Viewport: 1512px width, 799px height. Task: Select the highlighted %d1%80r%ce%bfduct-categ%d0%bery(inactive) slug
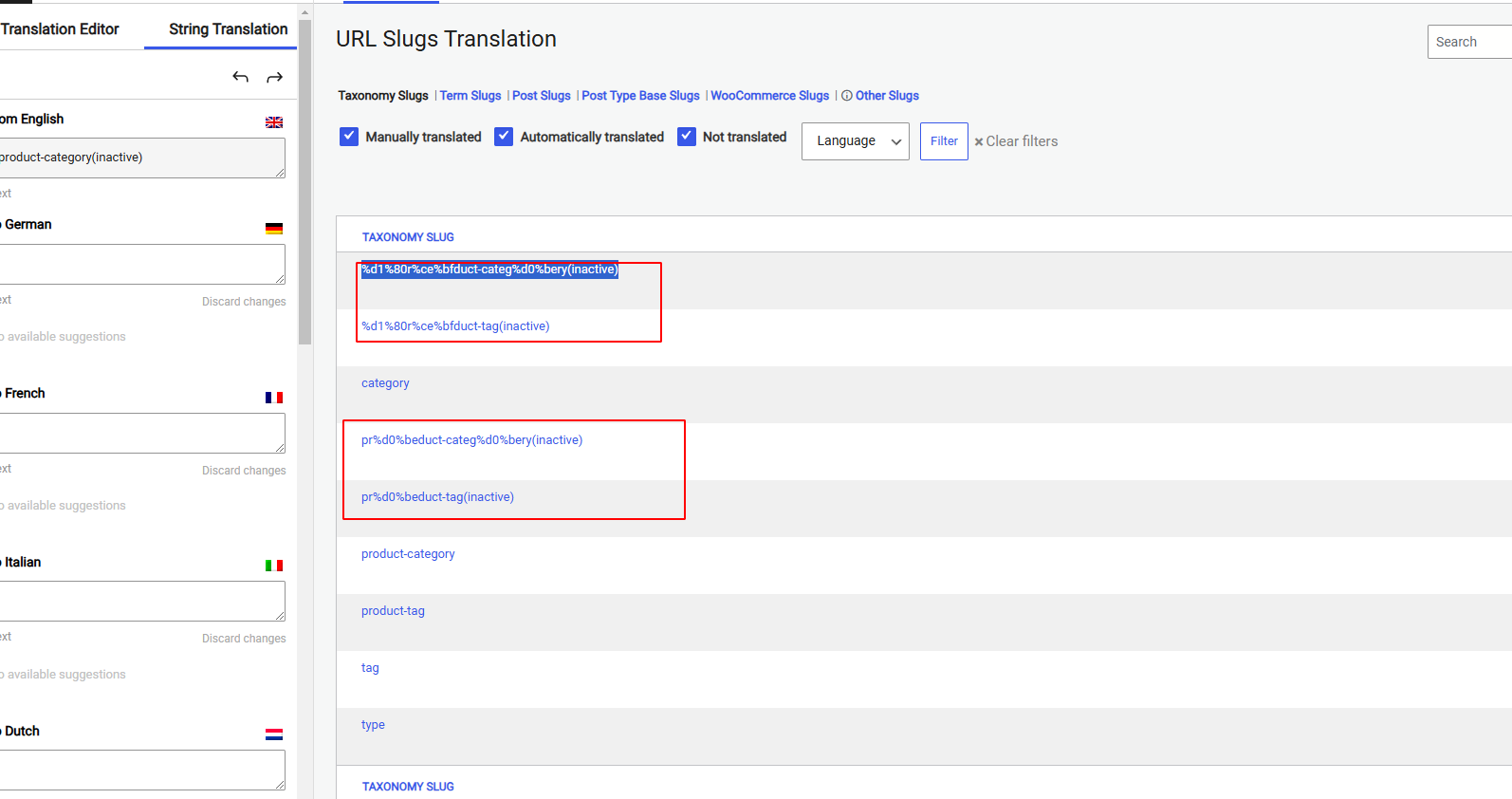click(489, 269)
